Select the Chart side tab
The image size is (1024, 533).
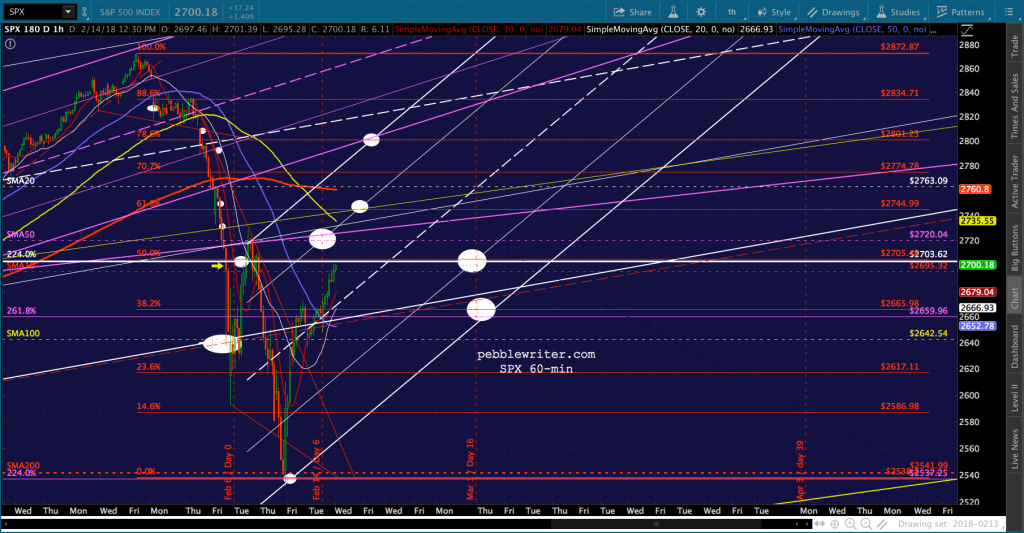1015,298
